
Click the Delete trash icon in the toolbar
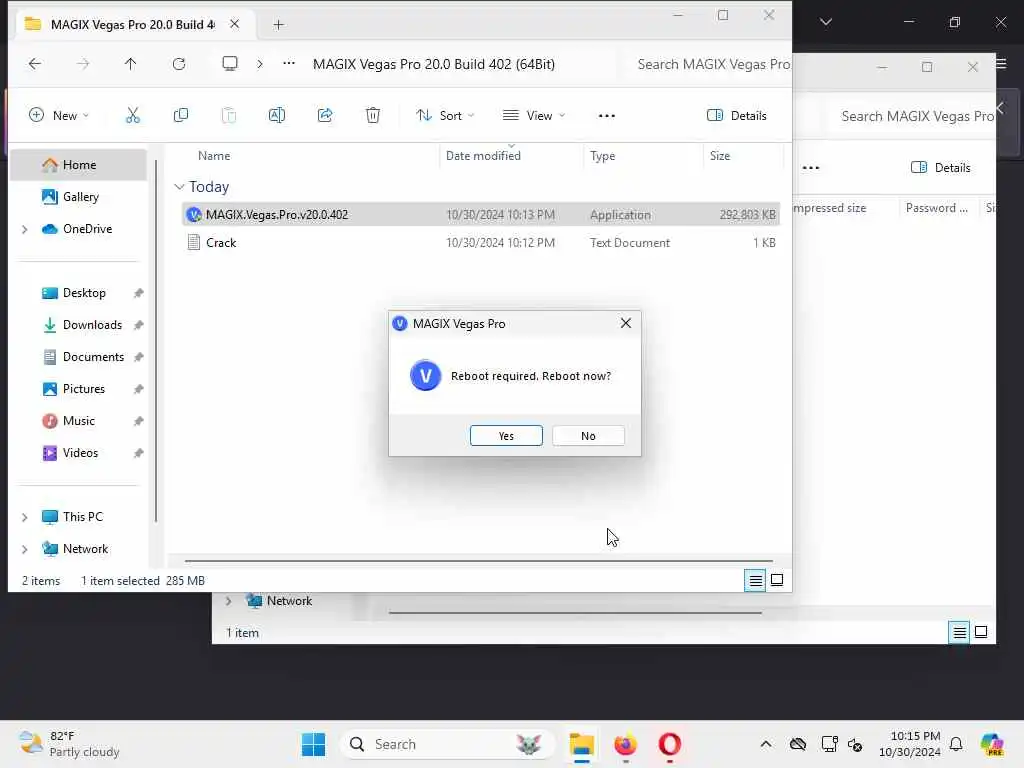373,116
